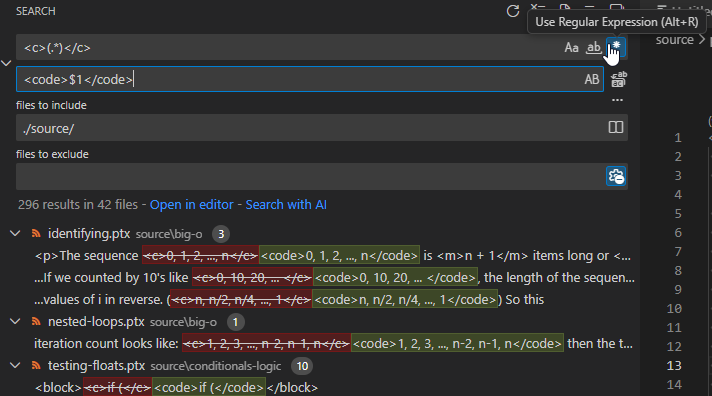Click the 'files to include' label
Screen dimensions: 712x396
[51, 105]
